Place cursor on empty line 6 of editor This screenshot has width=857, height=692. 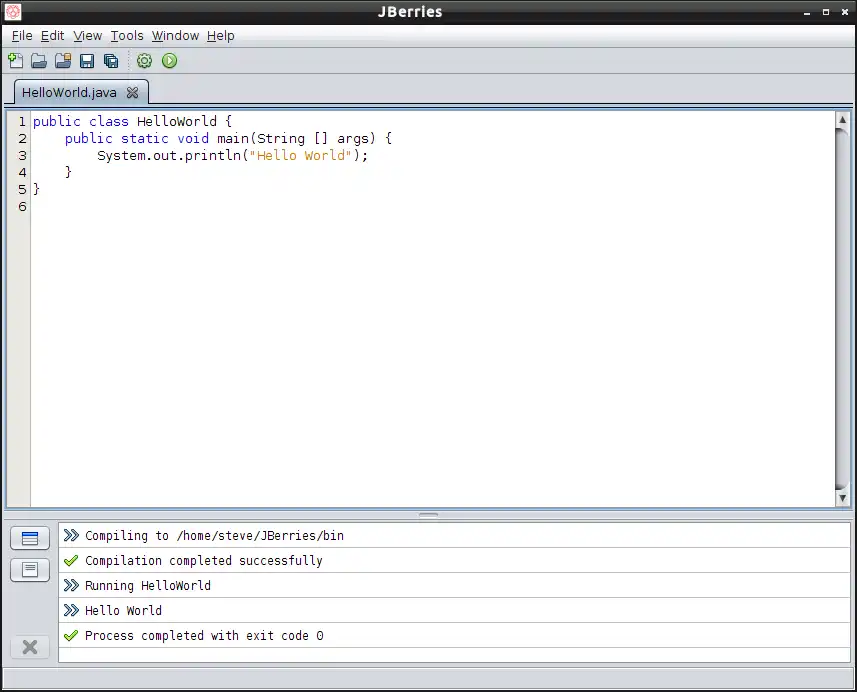coord(432,207)
